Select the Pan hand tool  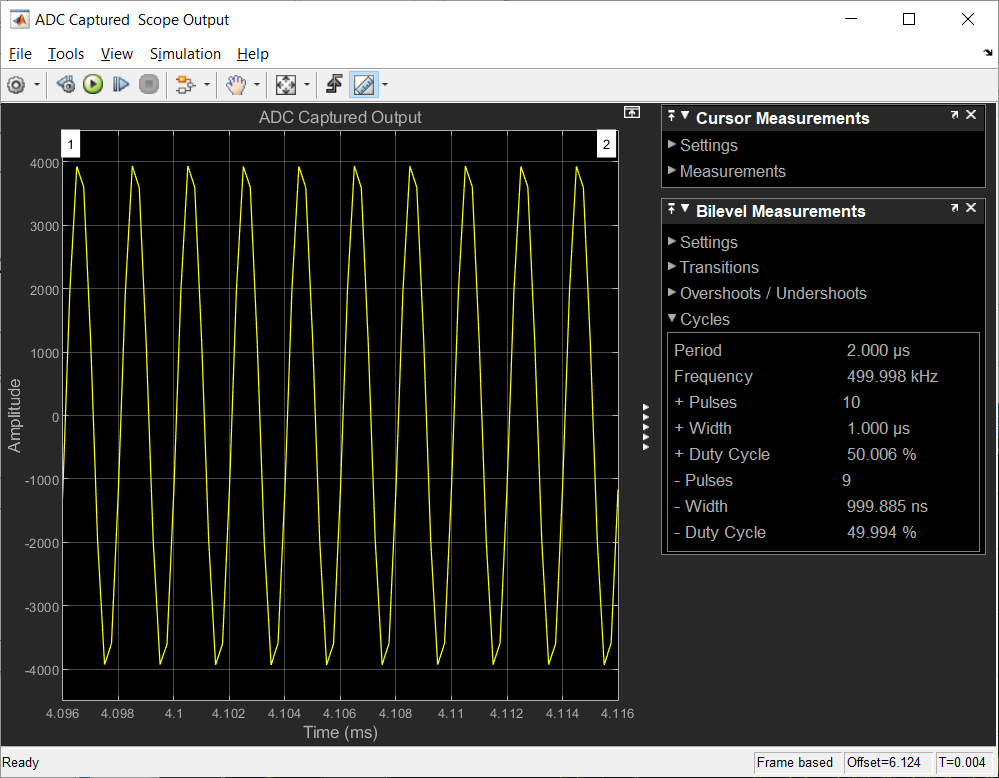(x=236, y=85)
